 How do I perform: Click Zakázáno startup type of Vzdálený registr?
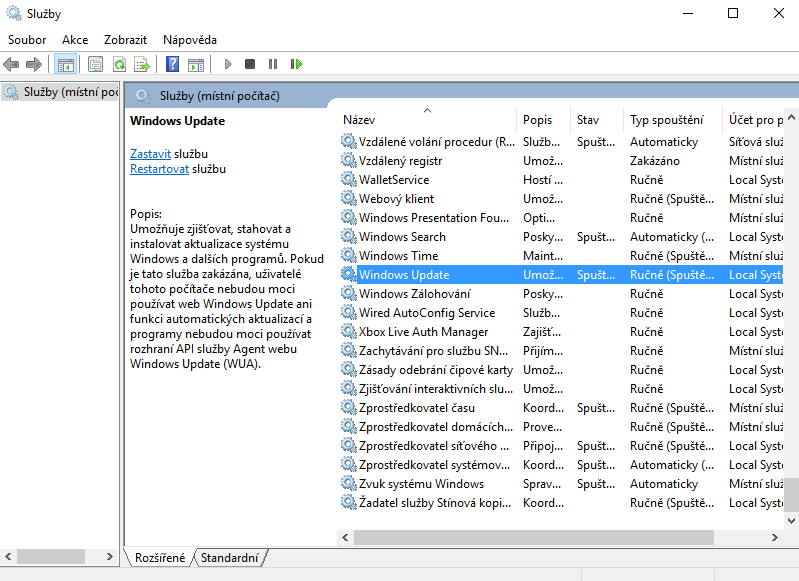654,161
